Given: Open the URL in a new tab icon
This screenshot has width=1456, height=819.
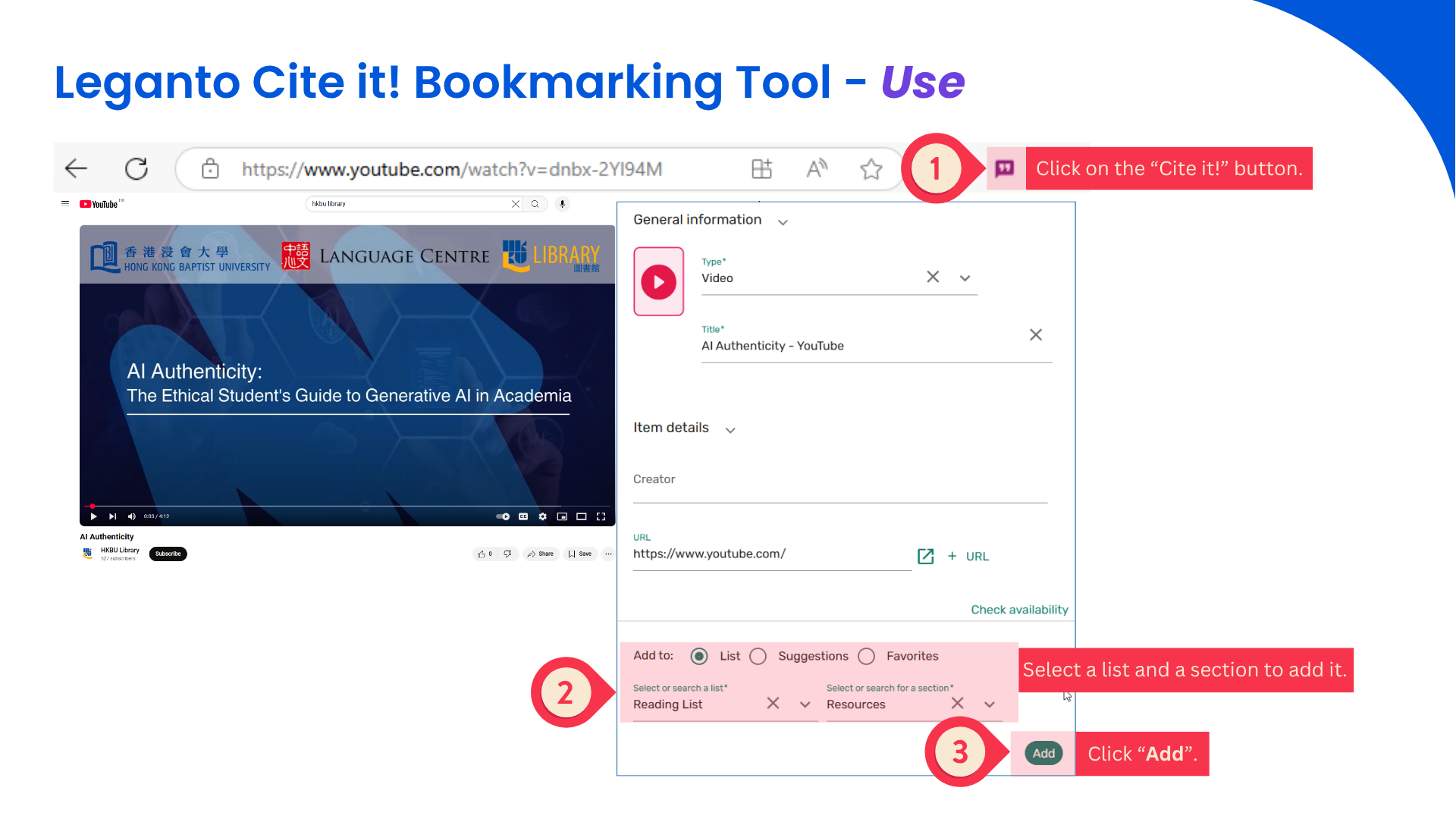Looking at the screenshot, I should tap(926, 556).
